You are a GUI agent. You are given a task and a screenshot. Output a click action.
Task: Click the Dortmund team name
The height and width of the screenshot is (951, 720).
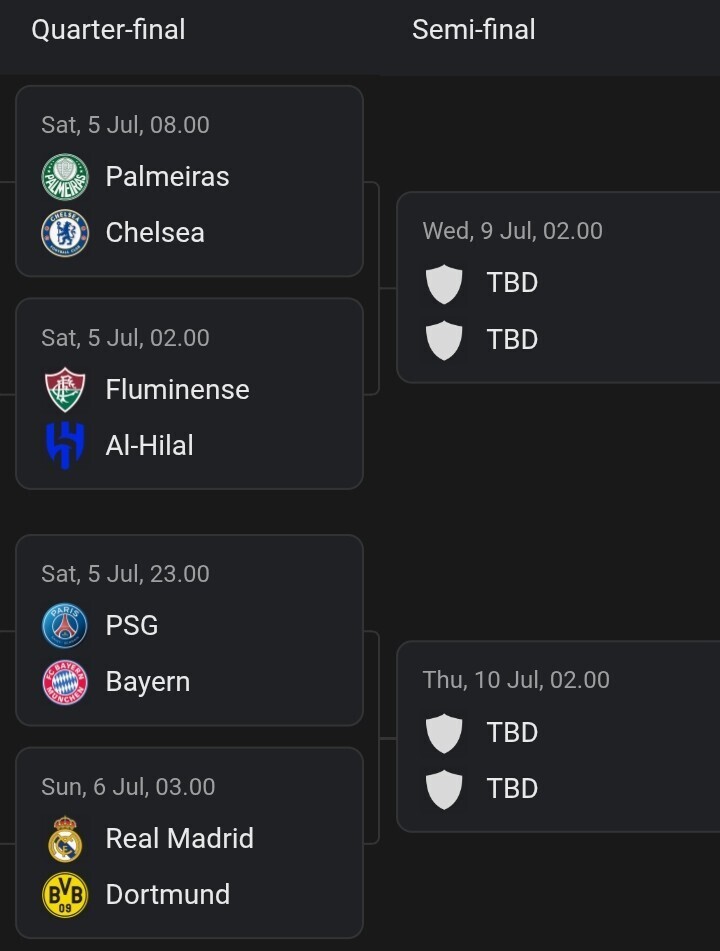point(168,895)
